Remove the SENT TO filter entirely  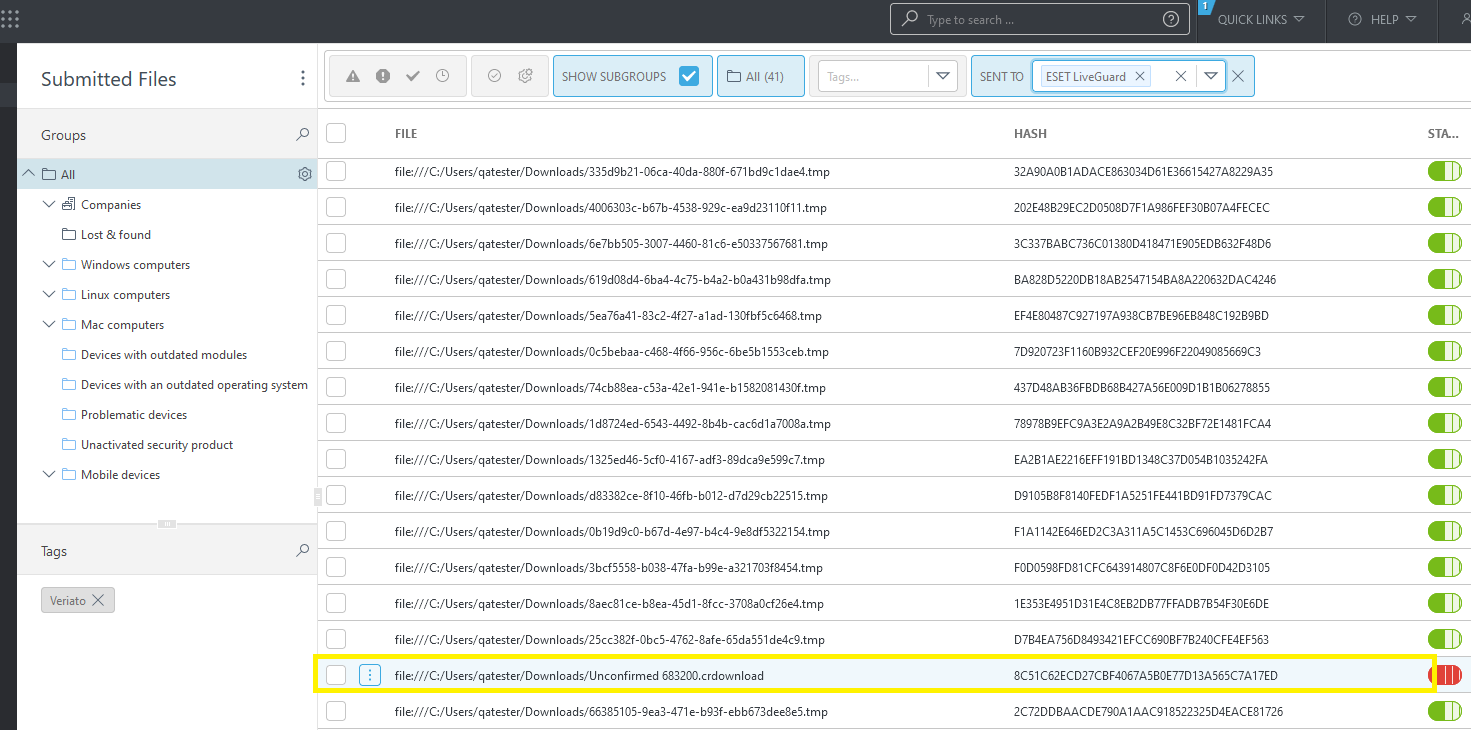pyautogui.click(x=1238, y=76)
